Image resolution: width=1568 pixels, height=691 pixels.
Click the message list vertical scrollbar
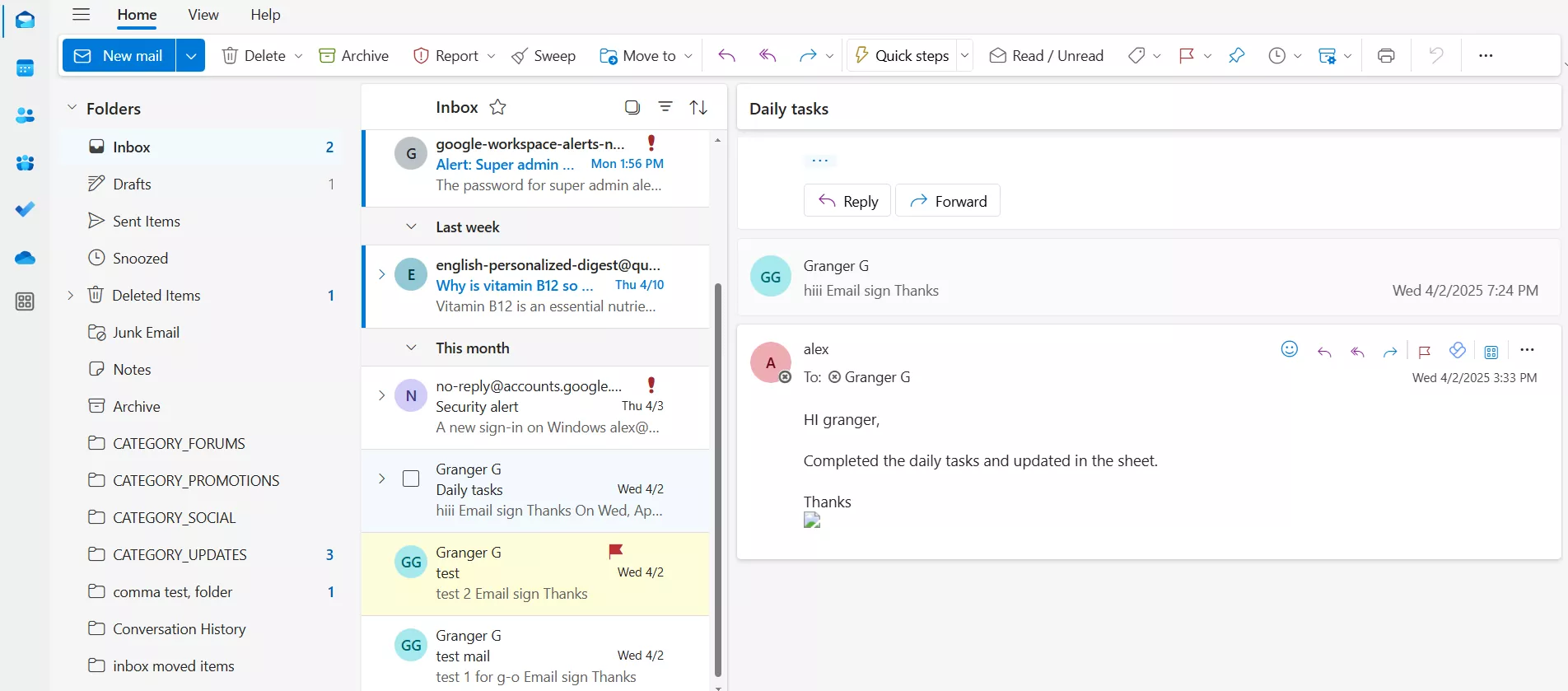click(x=718, y=479)
